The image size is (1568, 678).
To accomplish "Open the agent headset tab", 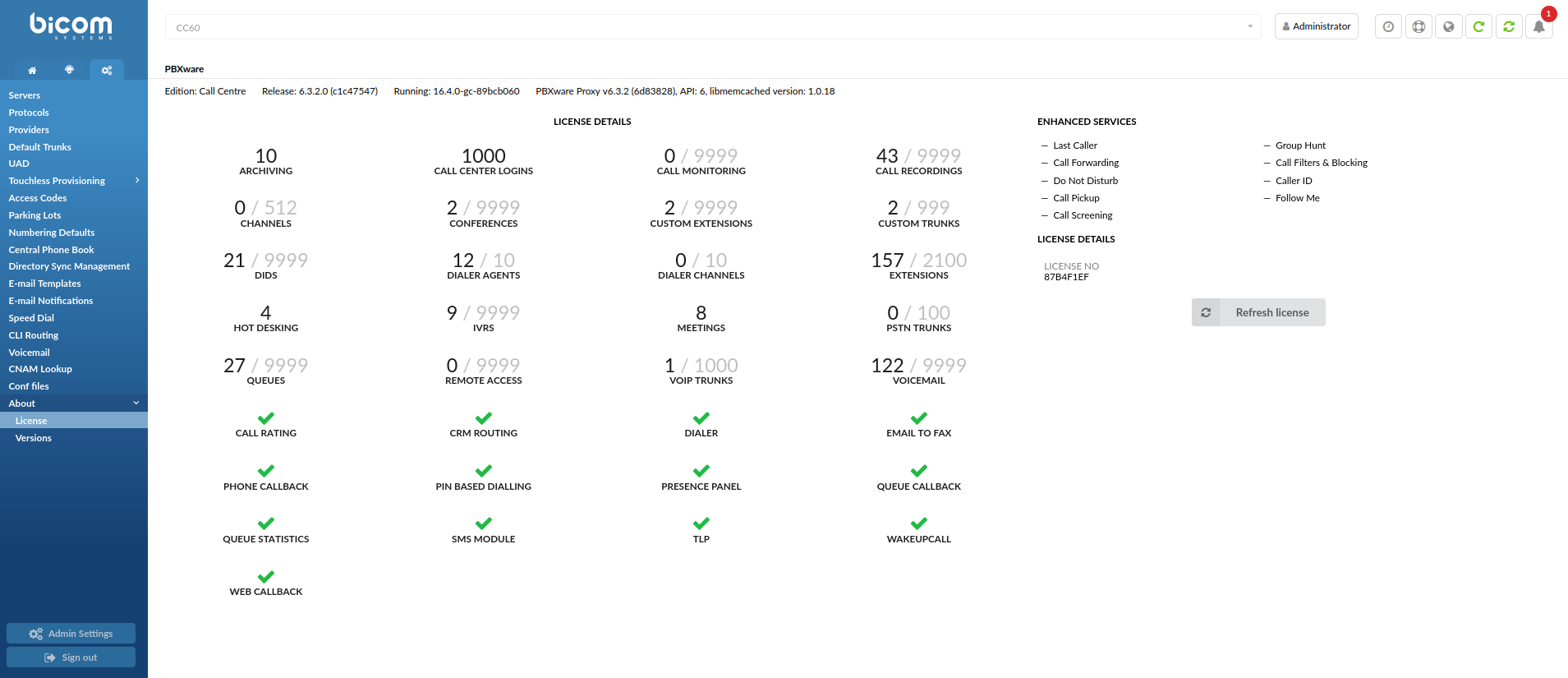I will point(69,70).
